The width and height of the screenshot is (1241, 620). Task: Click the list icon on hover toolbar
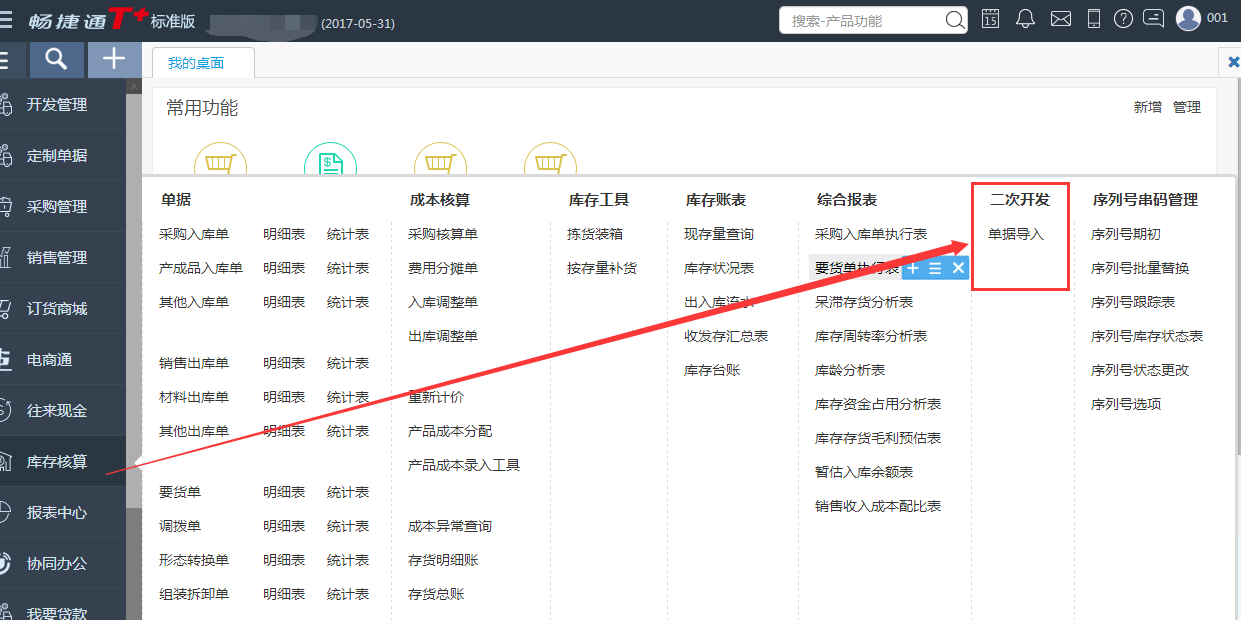pos(935,268)
